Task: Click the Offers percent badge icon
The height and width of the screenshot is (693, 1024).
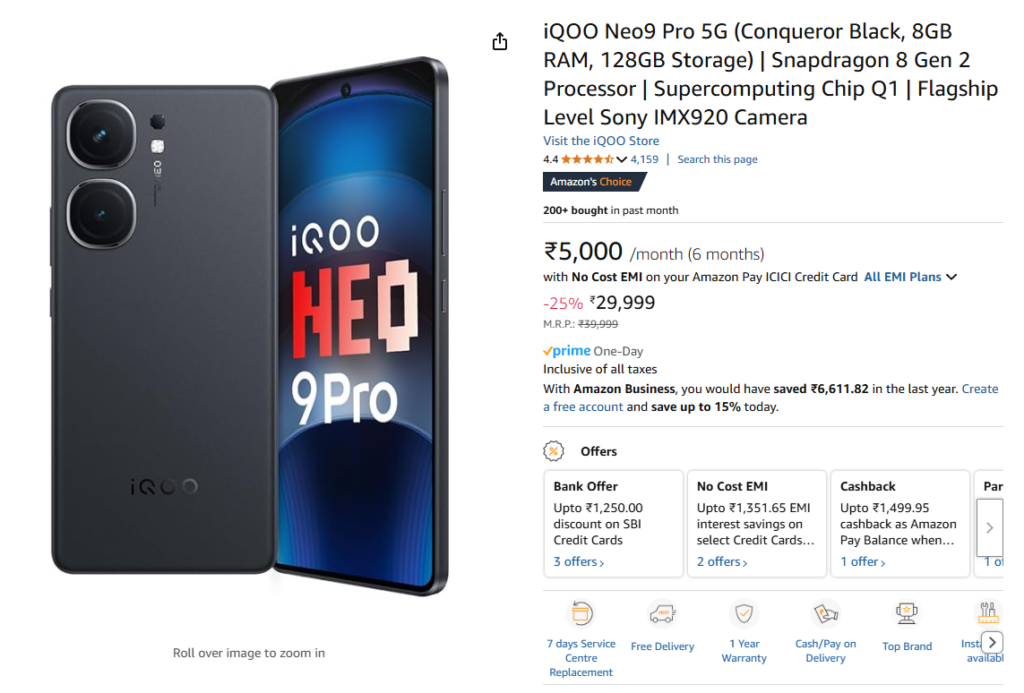Action: (554, 451)
